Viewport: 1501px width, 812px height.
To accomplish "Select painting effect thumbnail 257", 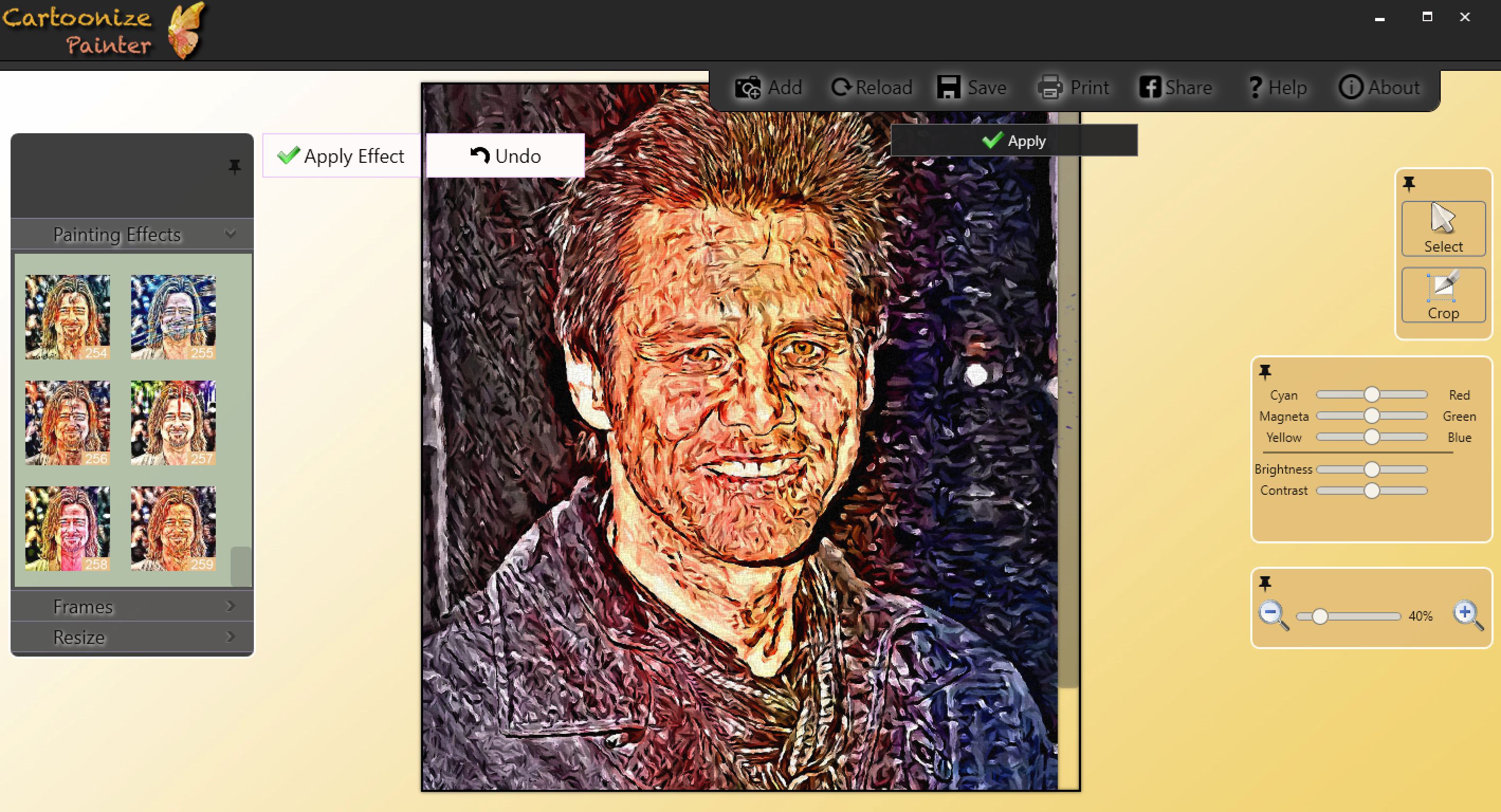I will (x=173, y=422).
